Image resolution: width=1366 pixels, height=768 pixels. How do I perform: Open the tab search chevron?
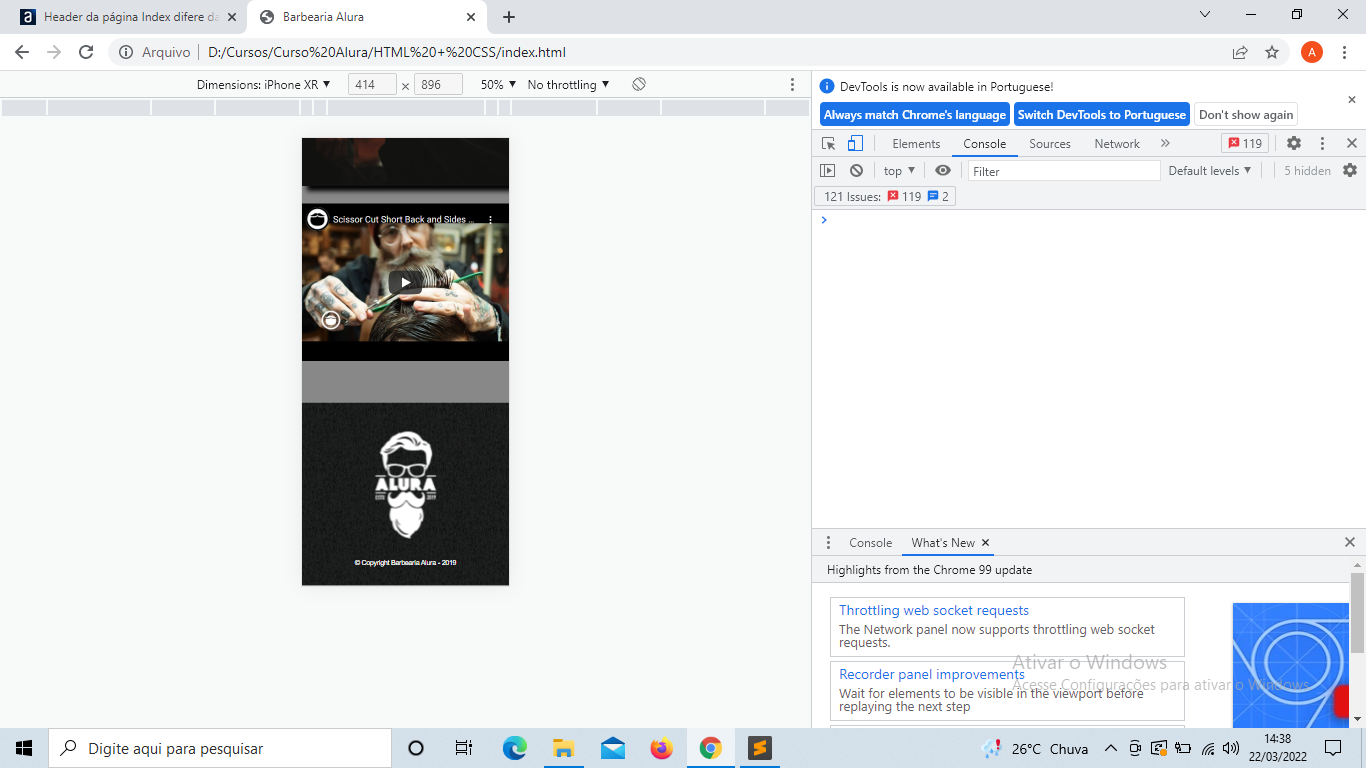(x=1204, y=15)
